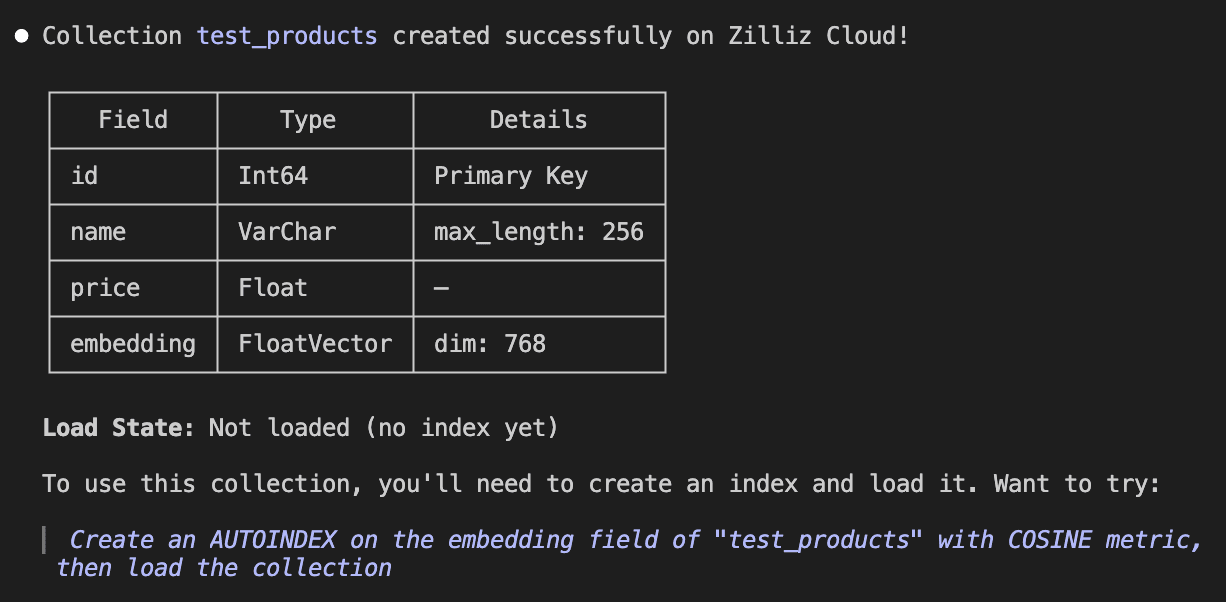Click the test_products collection name link
1226x602 pixels.
click(287, 36)
